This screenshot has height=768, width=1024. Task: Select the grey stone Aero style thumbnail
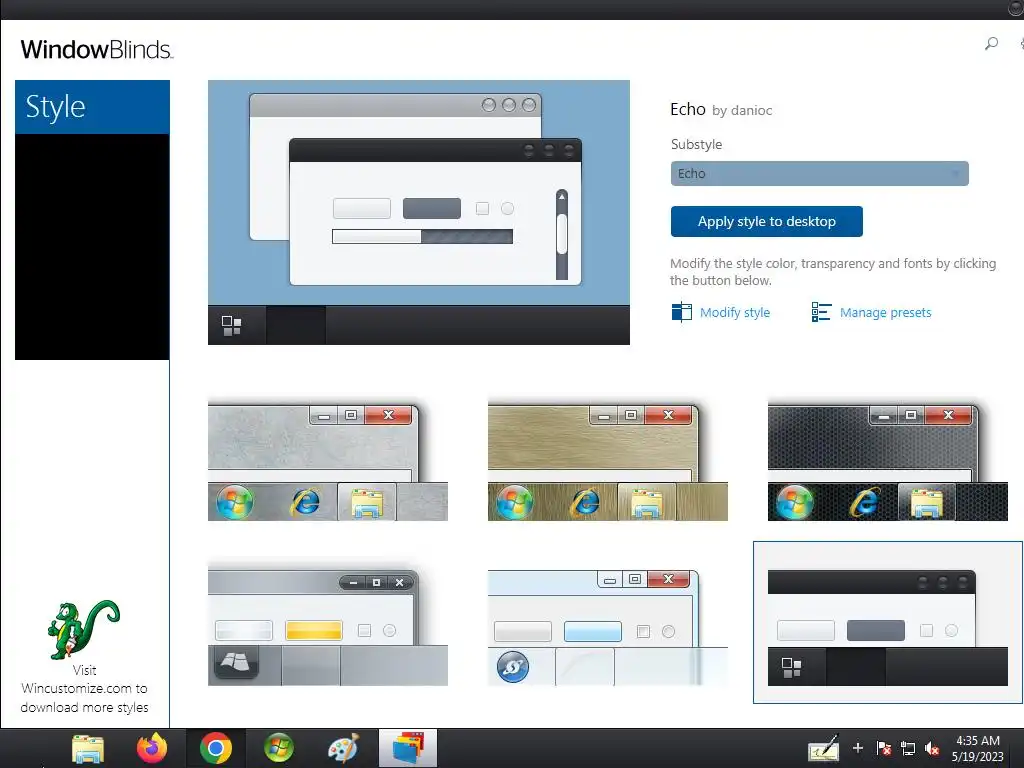[x=328, y=462]
